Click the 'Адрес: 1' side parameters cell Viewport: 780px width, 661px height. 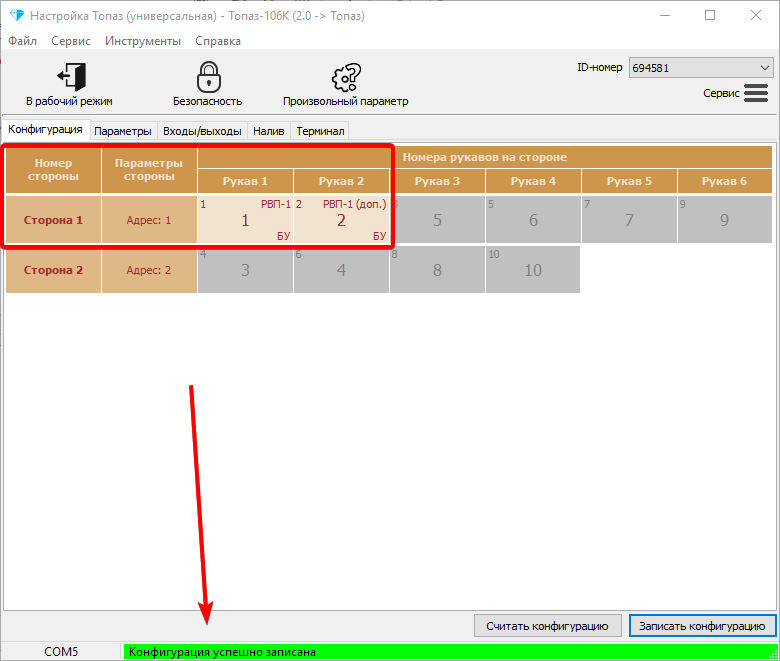[x=149, y=220]
